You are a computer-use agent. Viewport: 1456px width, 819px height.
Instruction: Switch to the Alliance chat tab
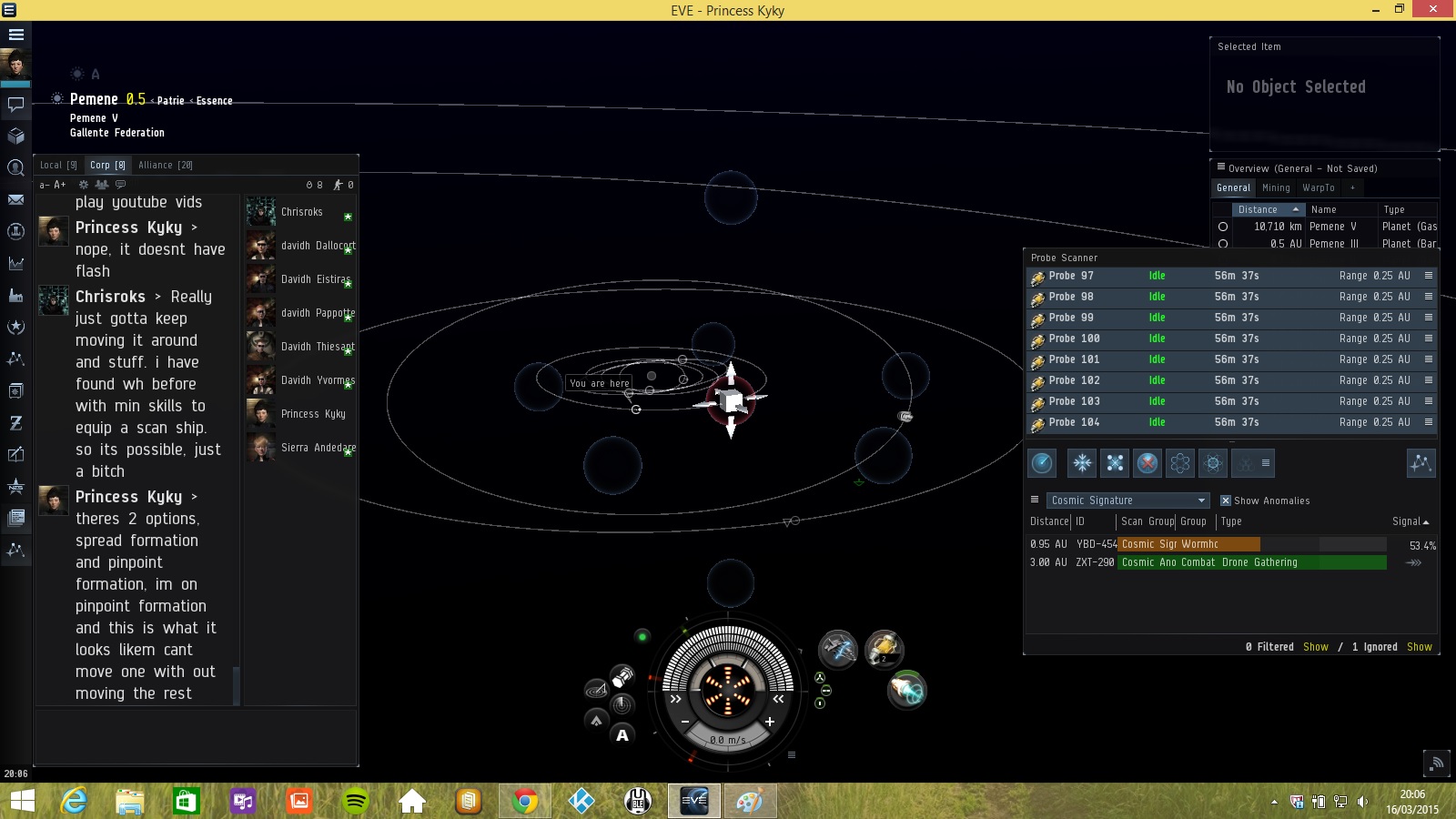pos(166,165)
